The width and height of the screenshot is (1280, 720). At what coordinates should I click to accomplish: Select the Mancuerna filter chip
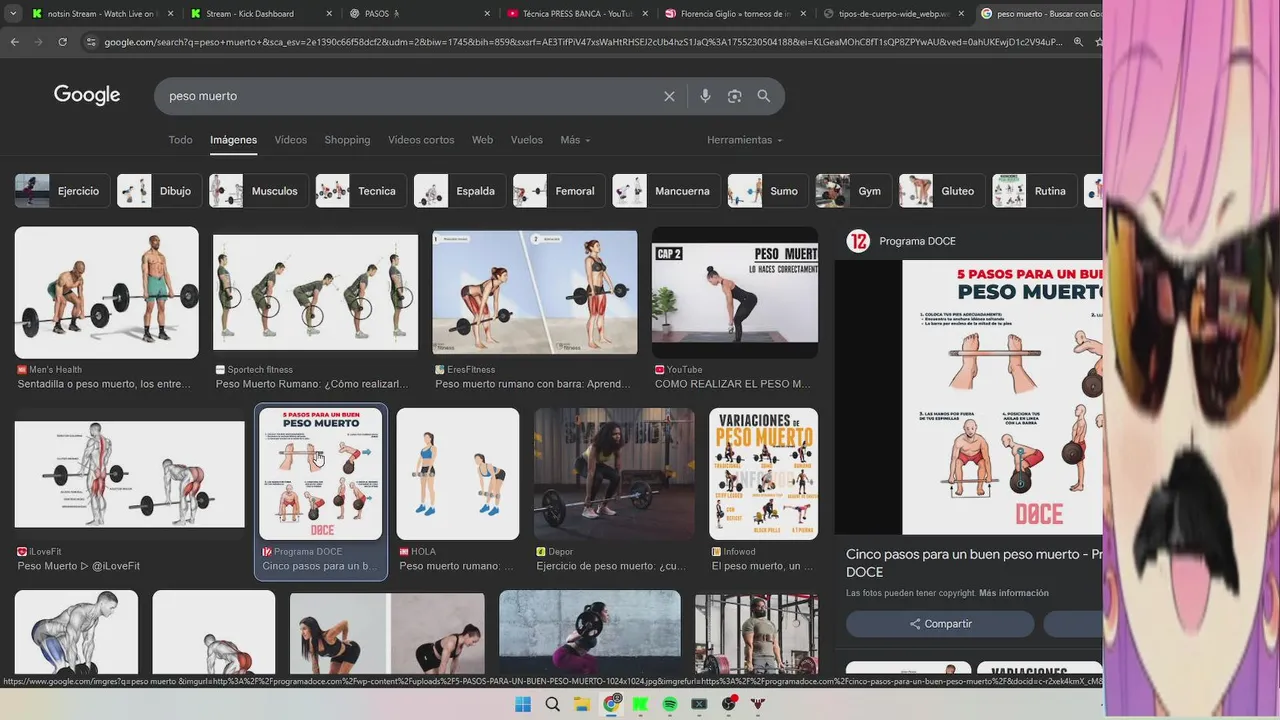(x=666, y=191)
